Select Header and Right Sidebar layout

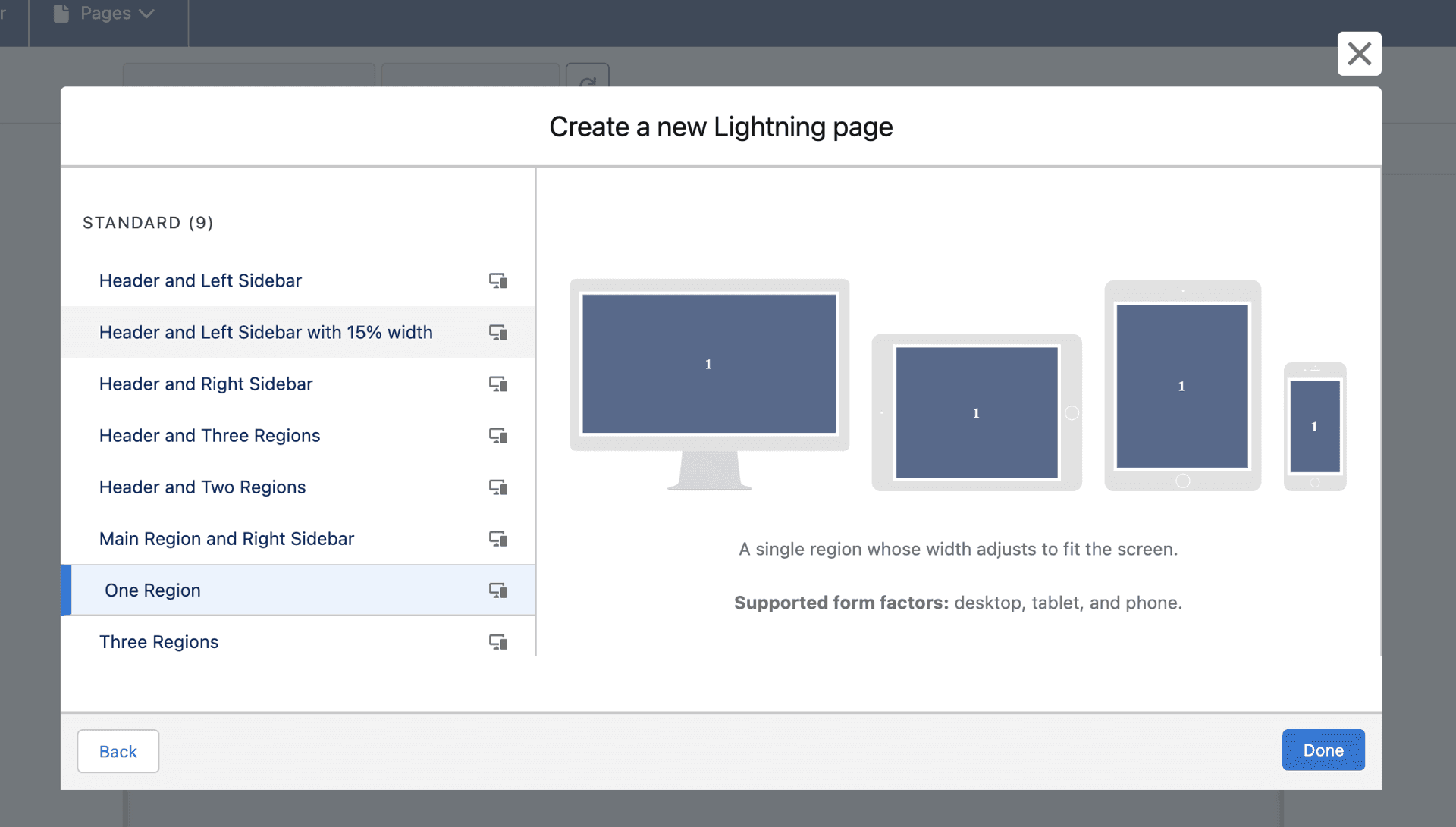click(206, 384)
